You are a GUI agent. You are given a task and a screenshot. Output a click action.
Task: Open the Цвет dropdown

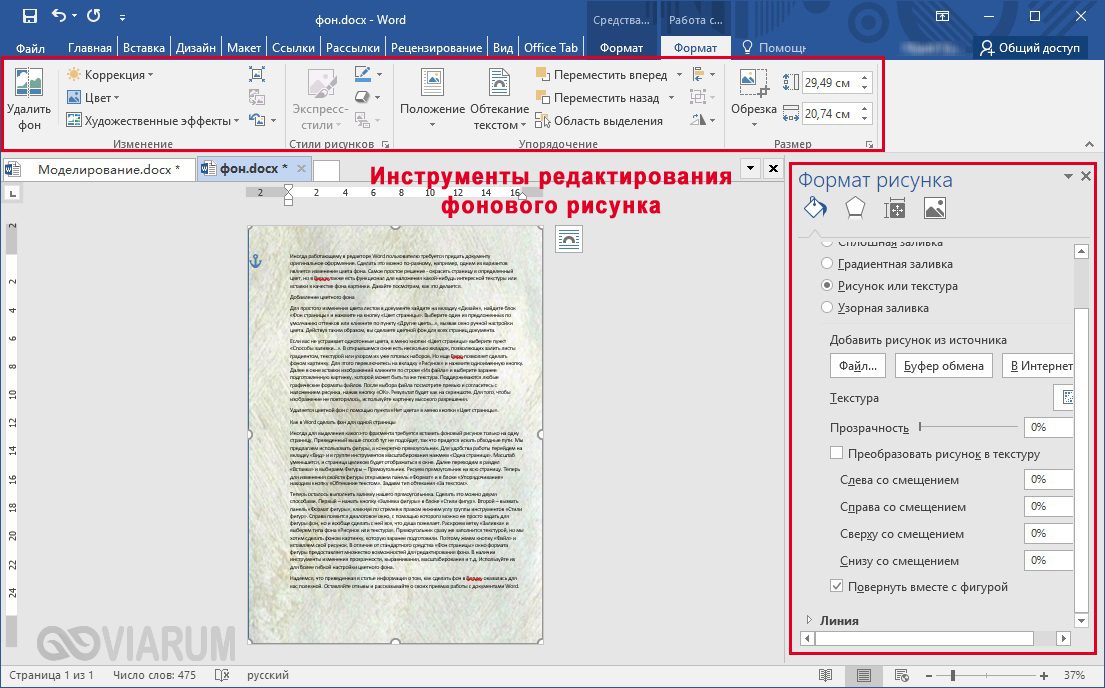pos(93,98)
